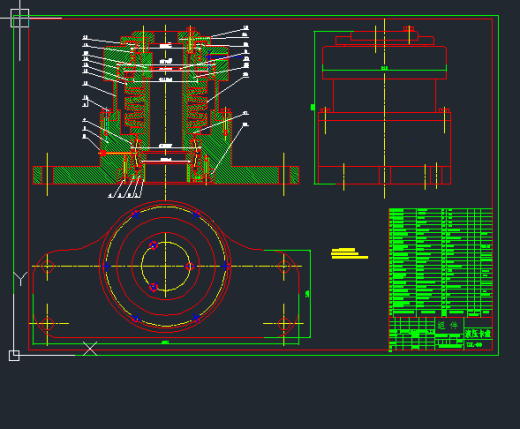Select the upper-right mounting hole in the top view
This screenshot has height=429, width=520.
pos(284,266)
